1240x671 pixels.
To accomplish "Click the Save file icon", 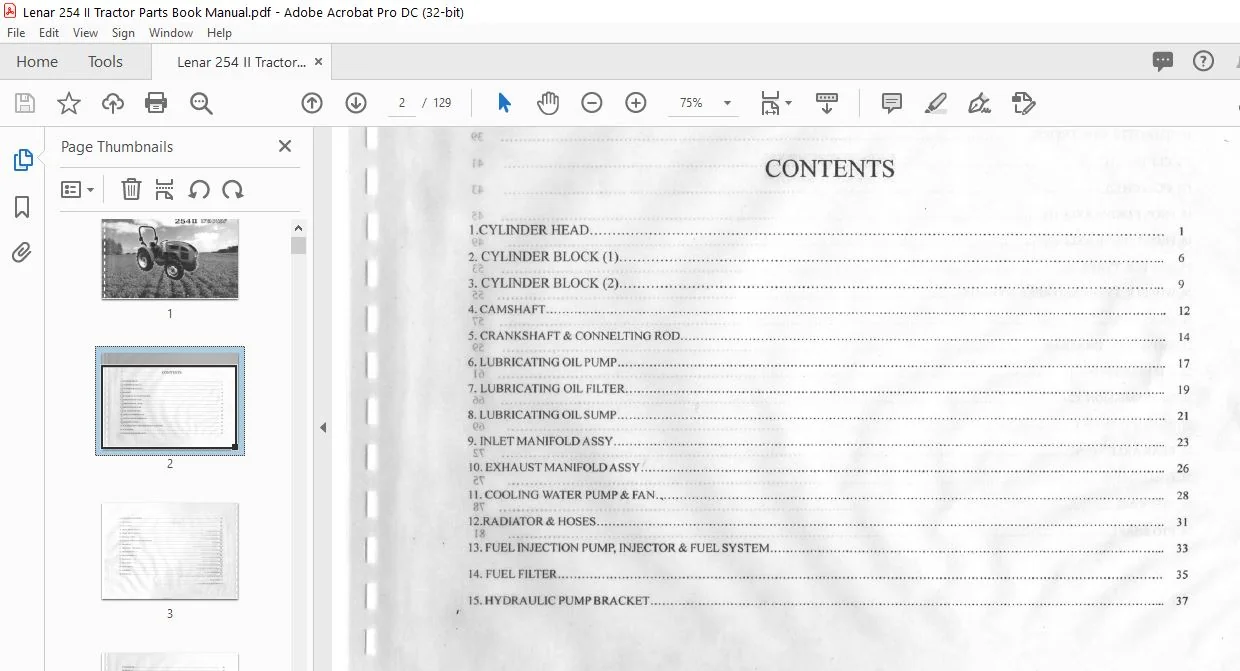I will click(x=25, y=103).
